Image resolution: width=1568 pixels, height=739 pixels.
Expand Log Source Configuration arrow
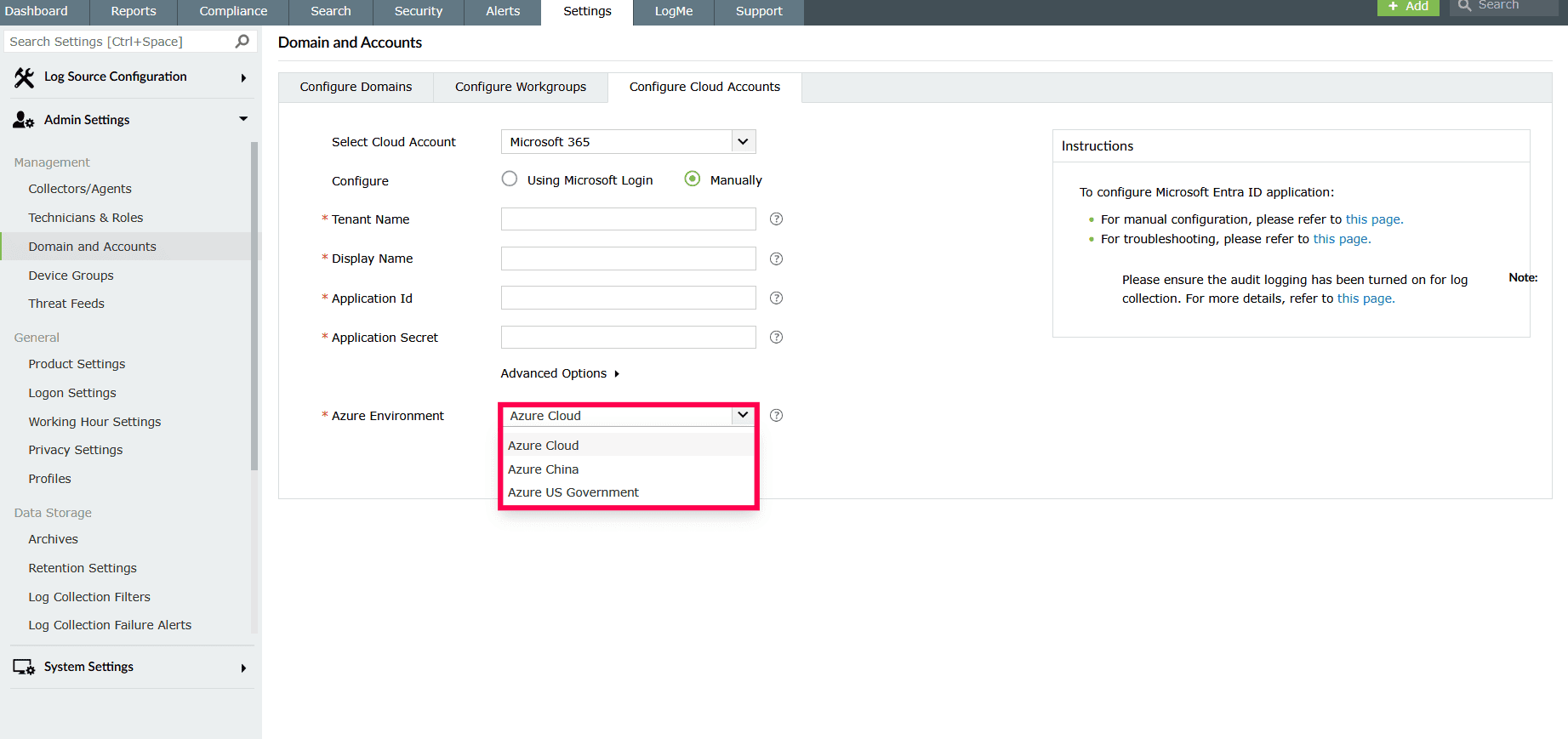point(243,78)
